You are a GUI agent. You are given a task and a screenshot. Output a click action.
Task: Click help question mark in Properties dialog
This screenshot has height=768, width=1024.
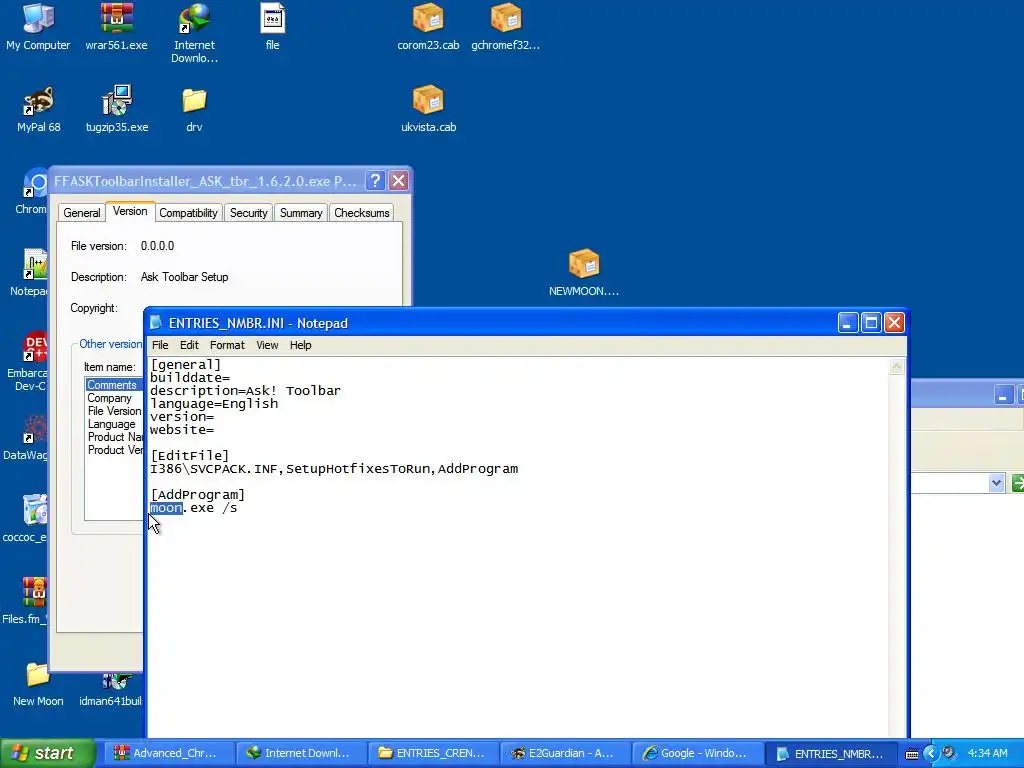pos(375,181)
